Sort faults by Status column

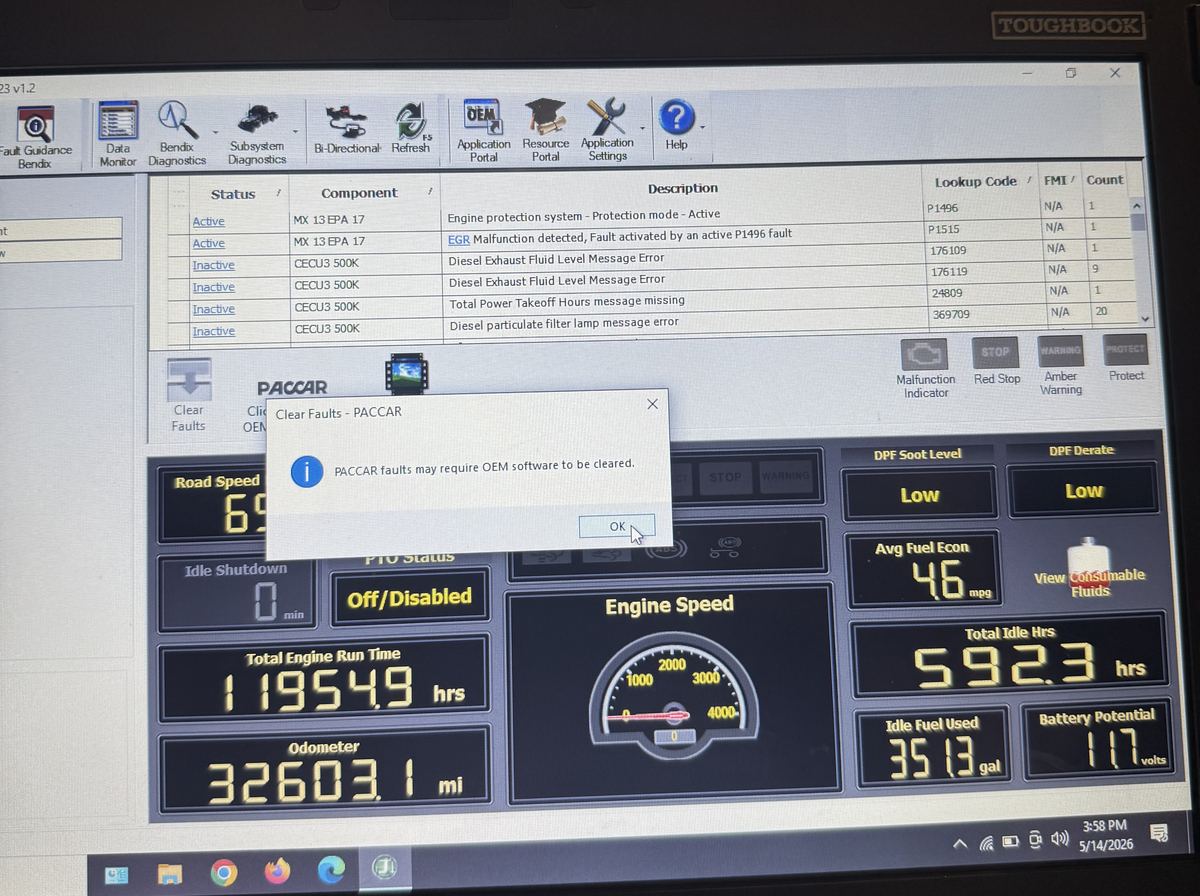[233, 194]
